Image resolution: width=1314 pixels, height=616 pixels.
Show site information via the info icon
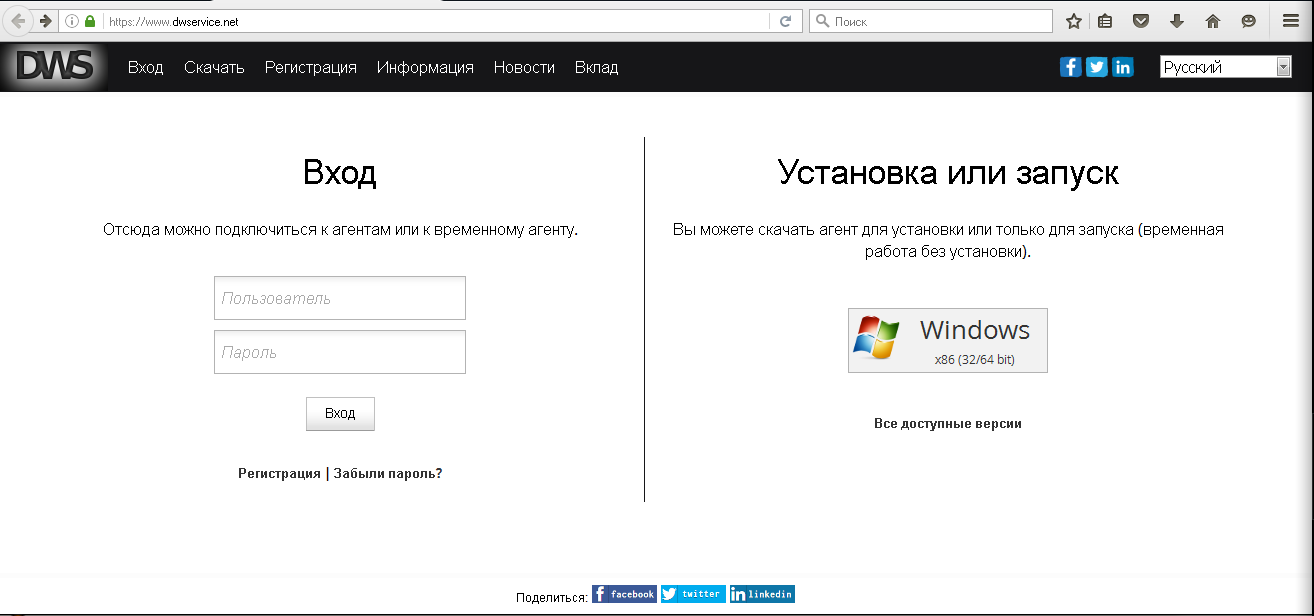coord(72,21)
